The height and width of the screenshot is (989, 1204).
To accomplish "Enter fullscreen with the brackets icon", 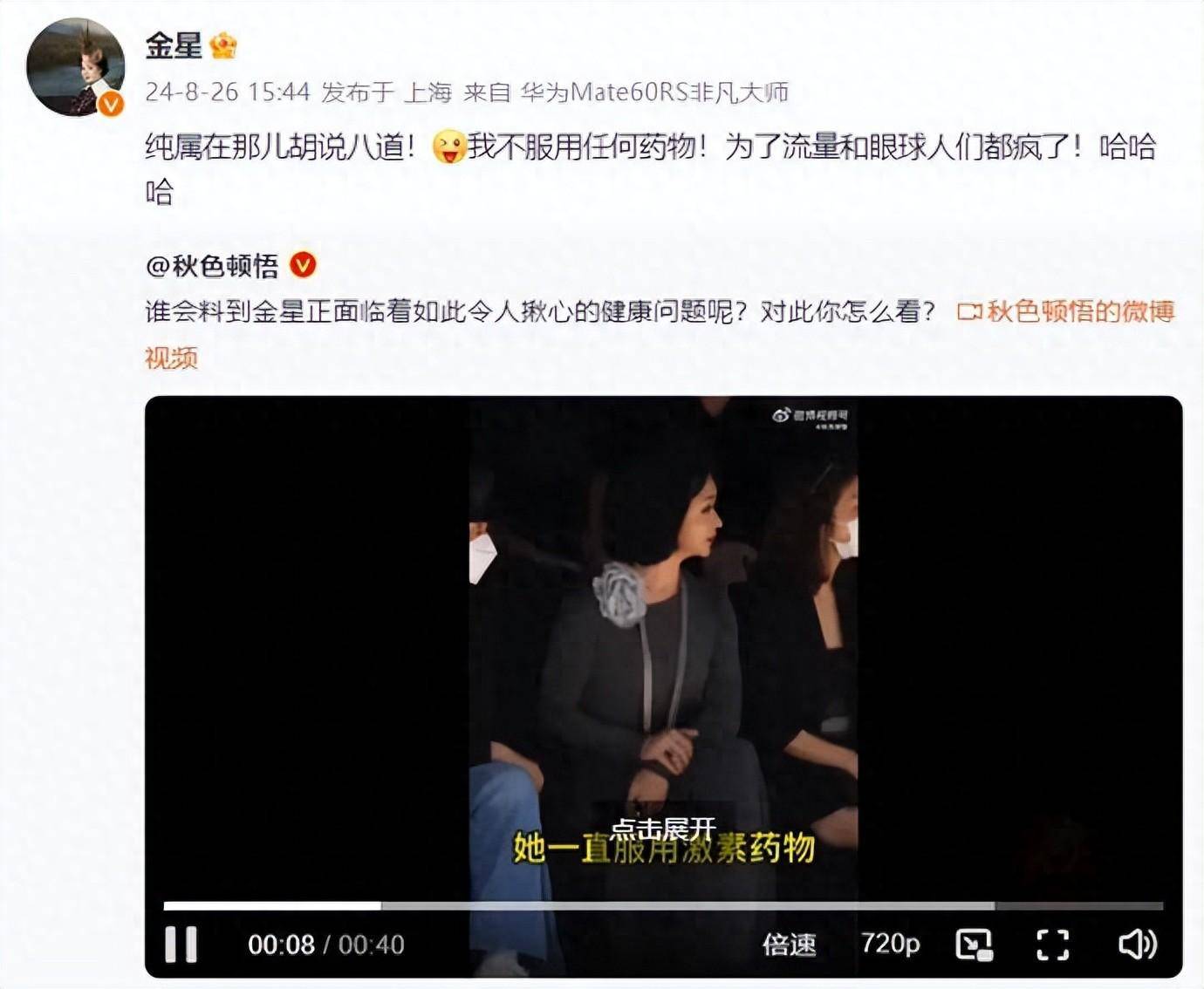I will 1052,944.
